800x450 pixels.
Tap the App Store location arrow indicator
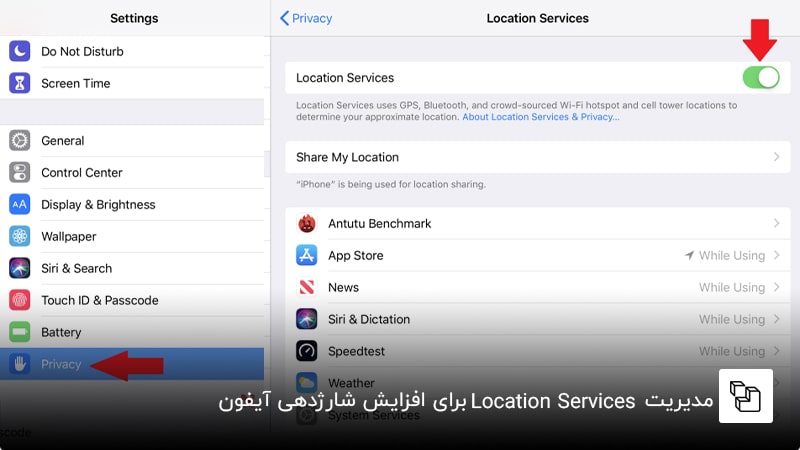[689, 255]
